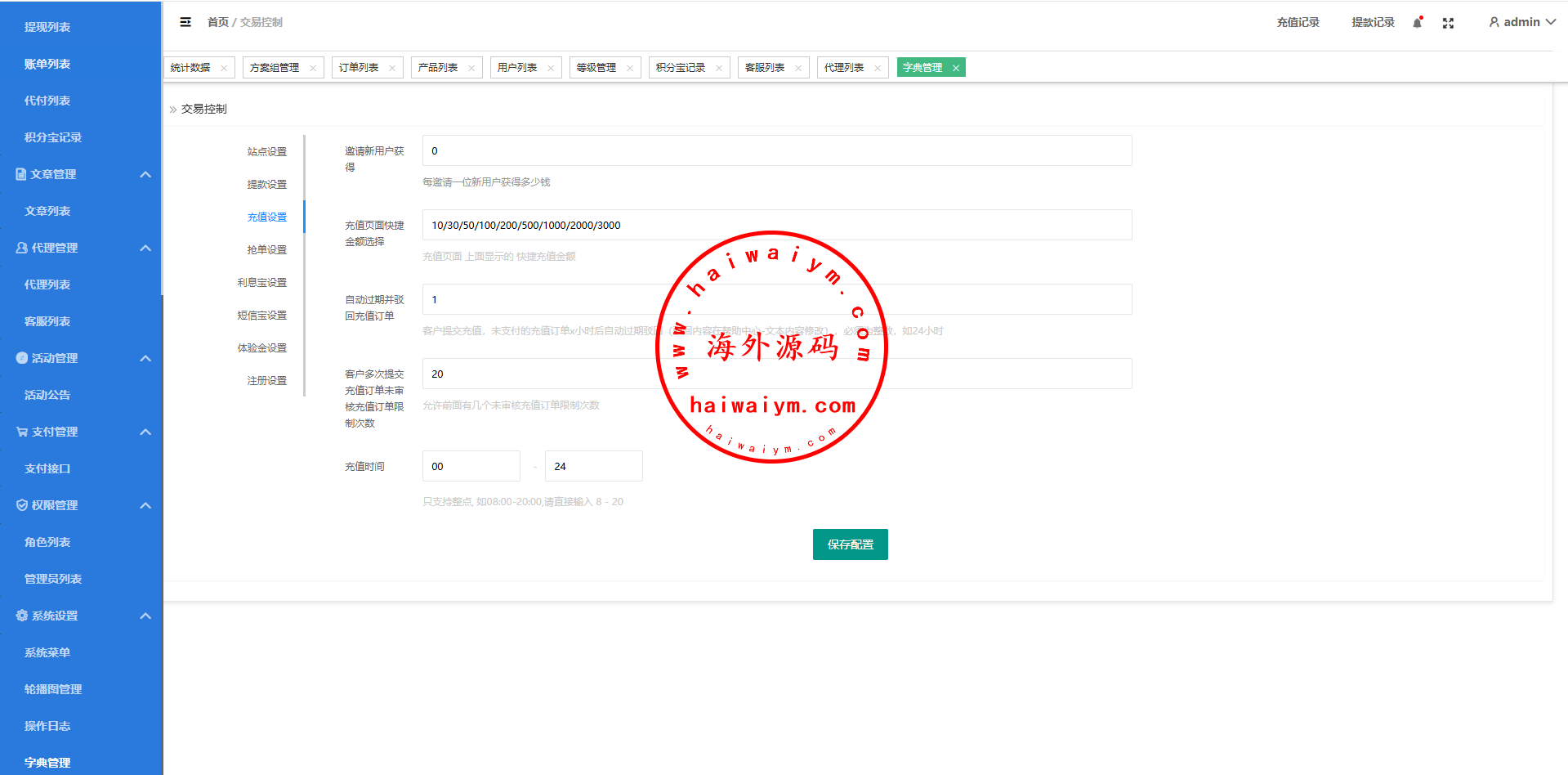This screenshot has height=775, width=1568.
Task: Close the 代理列表 tab
Action: click(878, 68)
